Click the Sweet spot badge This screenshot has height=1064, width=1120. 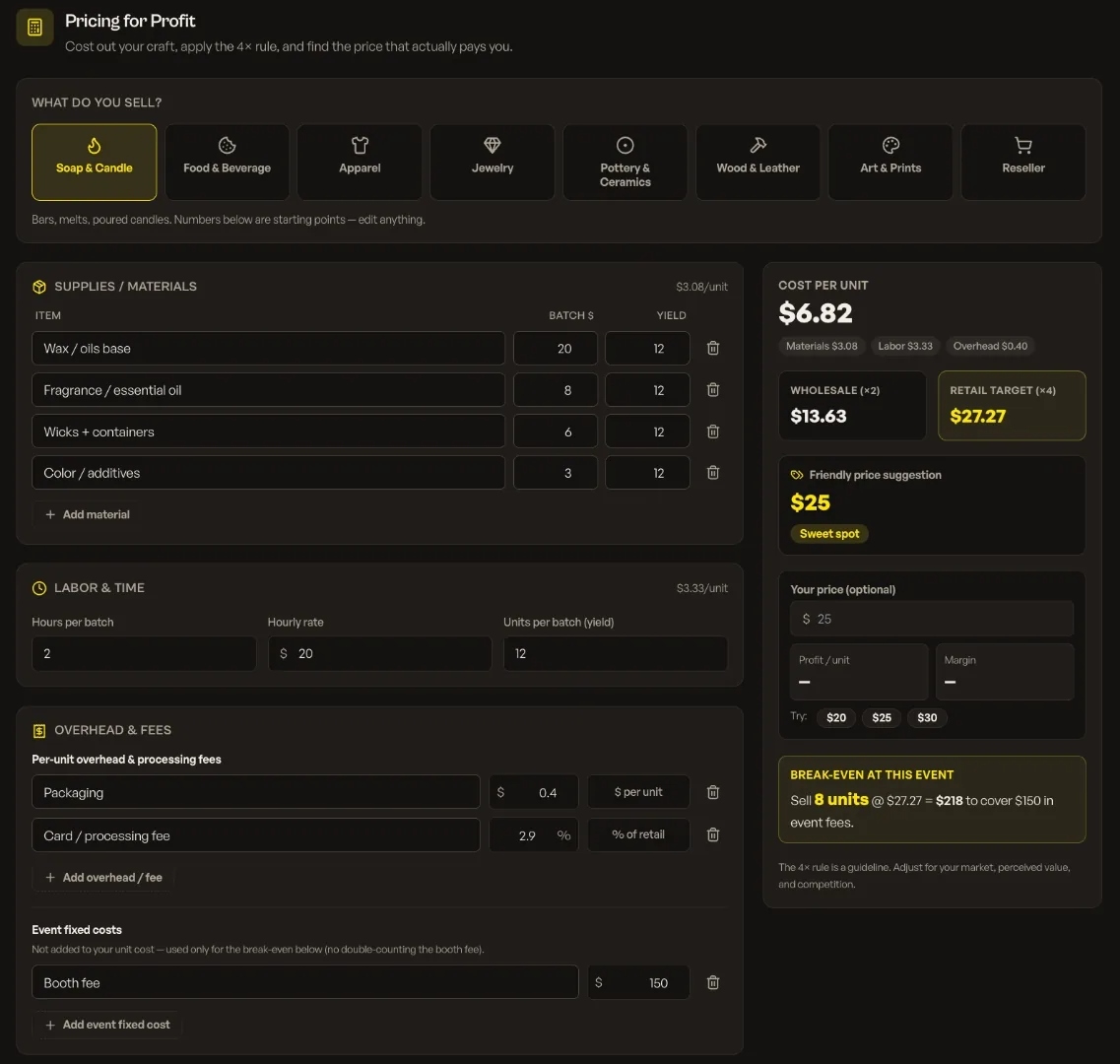pos(828,534)
